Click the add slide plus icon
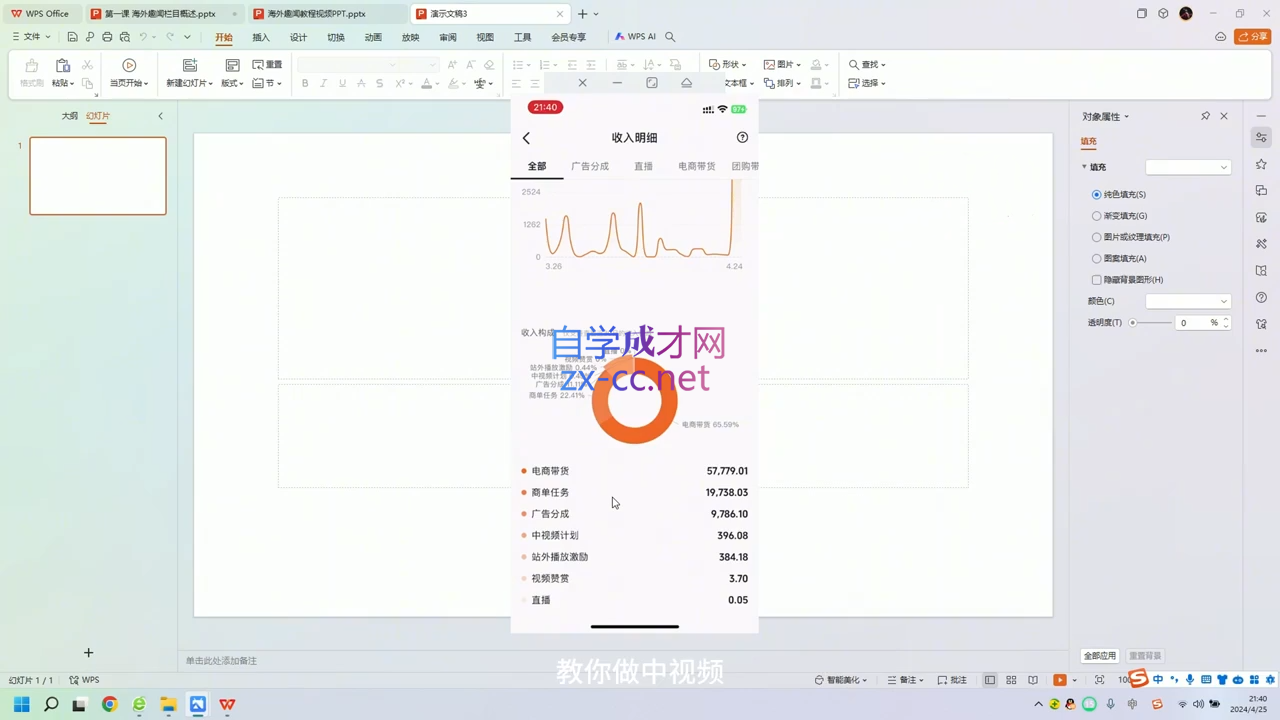Screen dimensions: 1280x720 click(88, 653)
